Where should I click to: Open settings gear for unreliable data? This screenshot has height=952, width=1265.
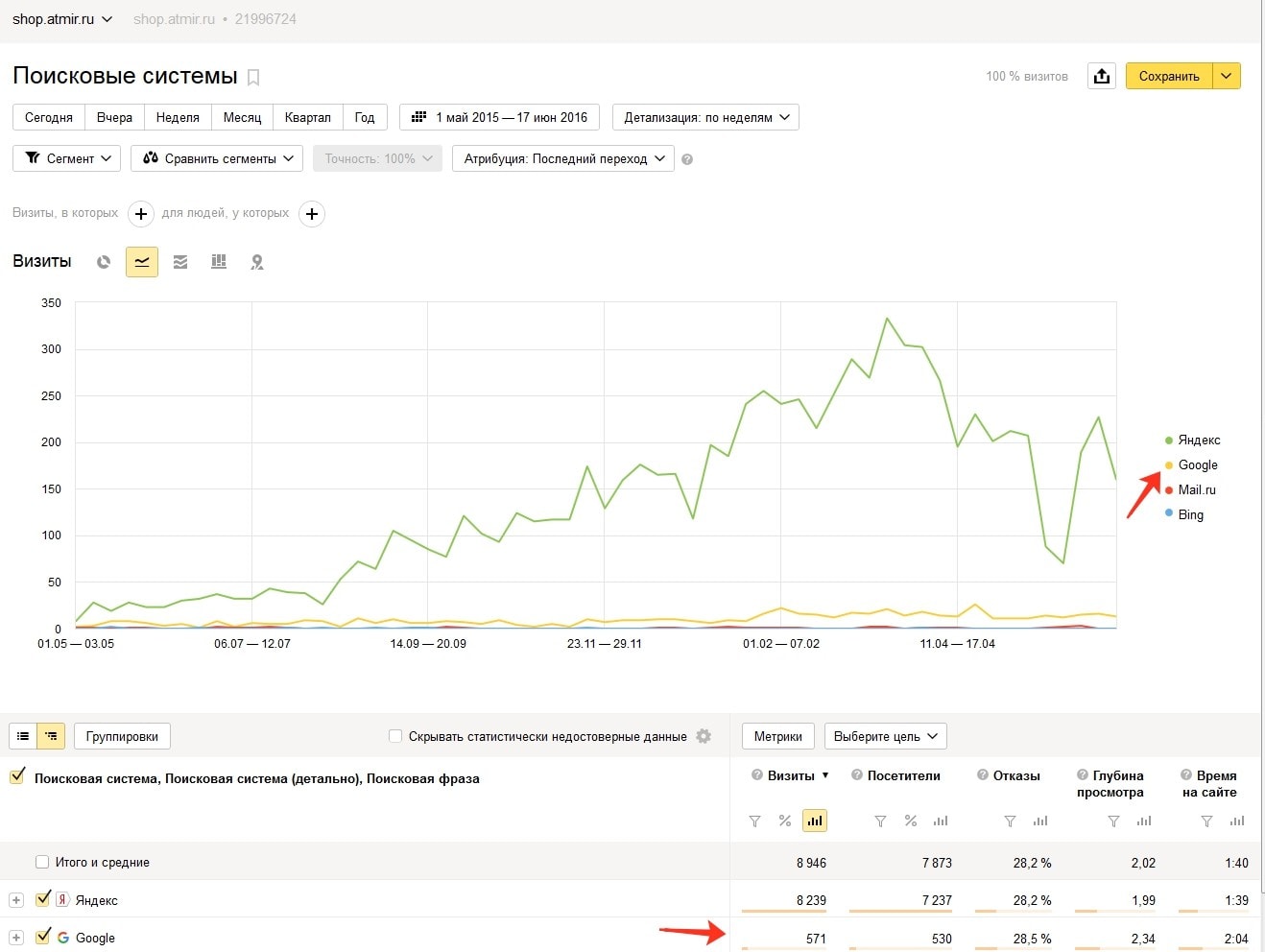(x=704, y=736)
